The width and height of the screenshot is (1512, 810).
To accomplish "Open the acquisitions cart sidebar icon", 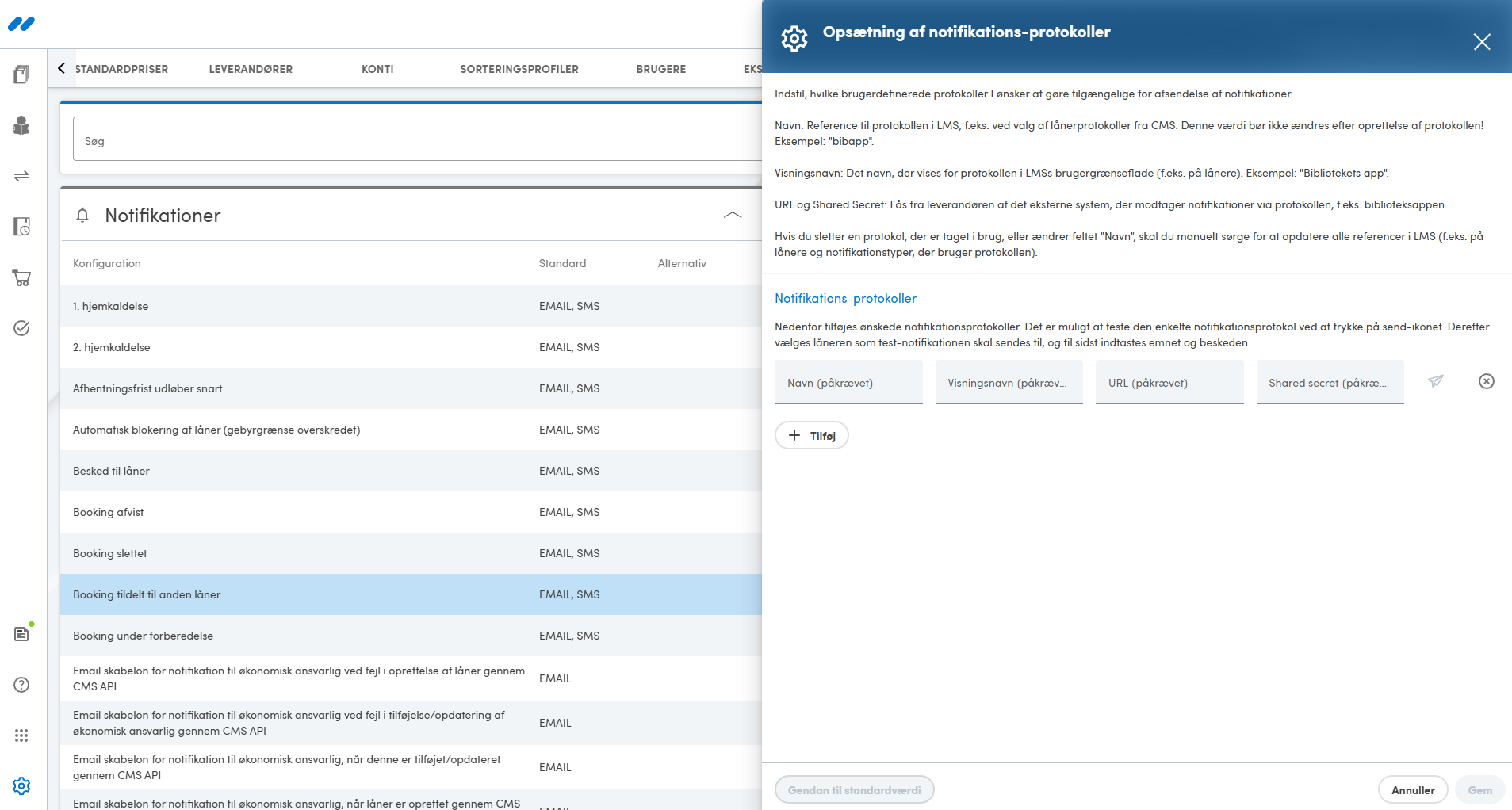I will tap(21, 277).
